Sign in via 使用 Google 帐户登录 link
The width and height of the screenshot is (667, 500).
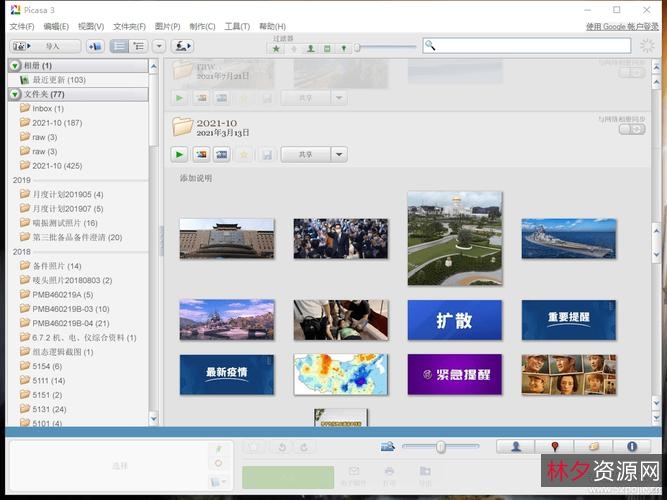pos(622,26)
